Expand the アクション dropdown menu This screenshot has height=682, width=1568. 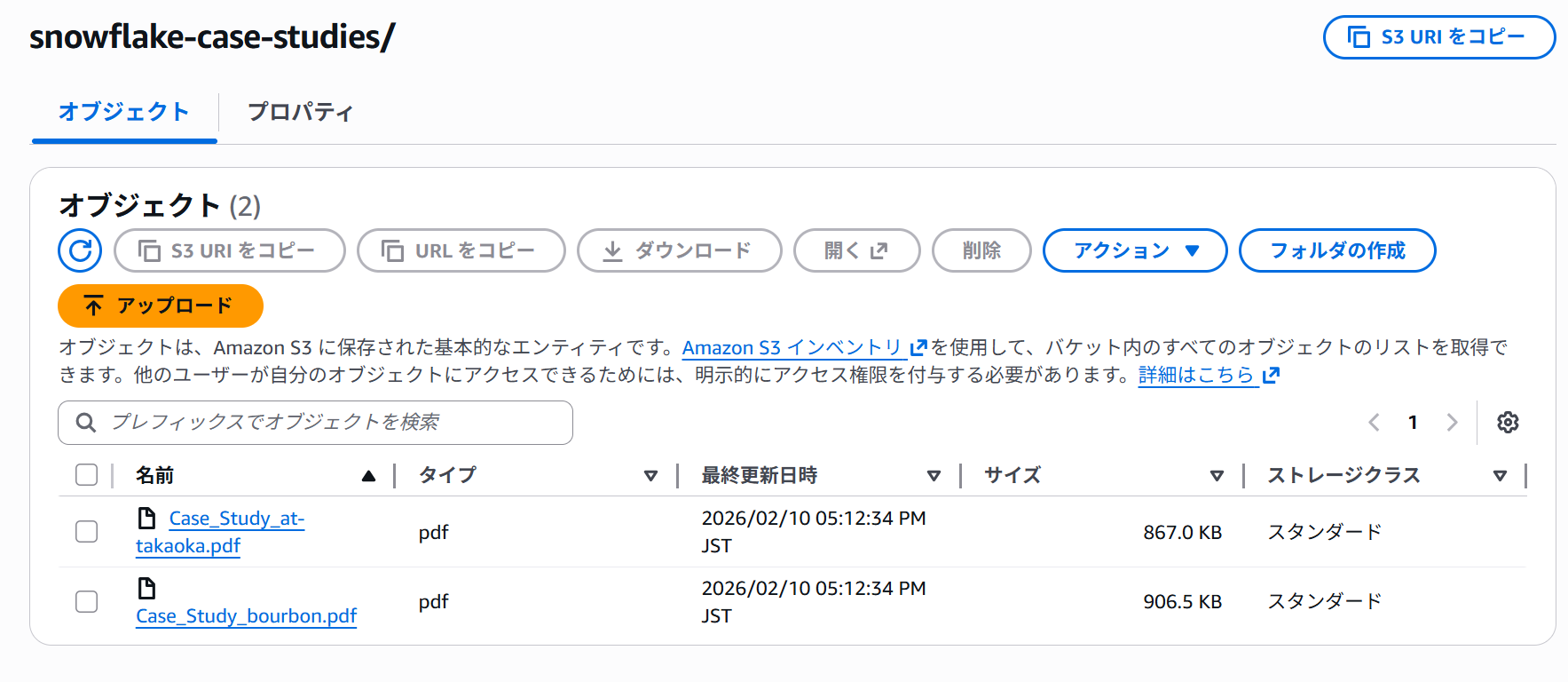[1135, 250]
